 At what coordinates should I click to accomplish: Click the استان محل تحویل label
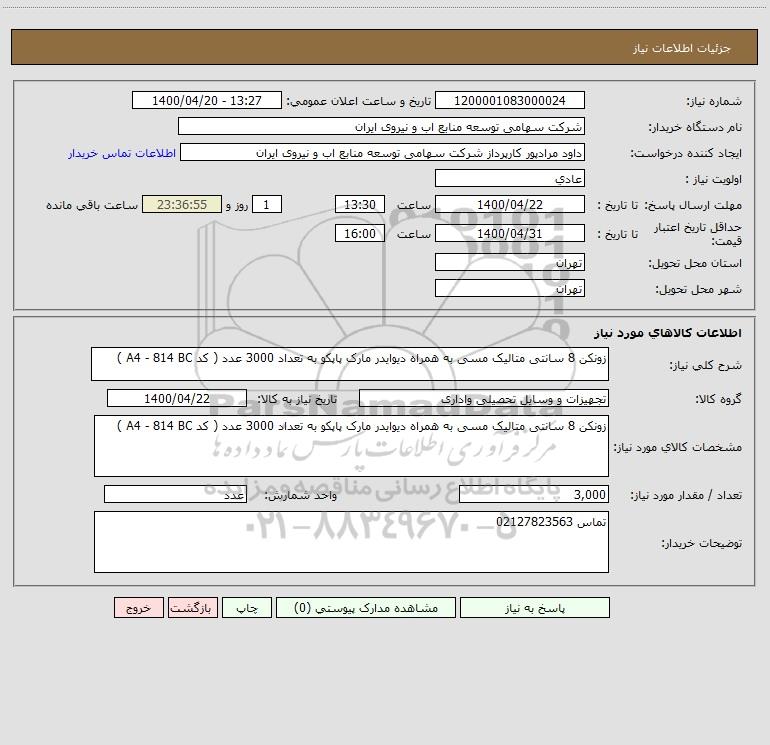click(695, 263)
